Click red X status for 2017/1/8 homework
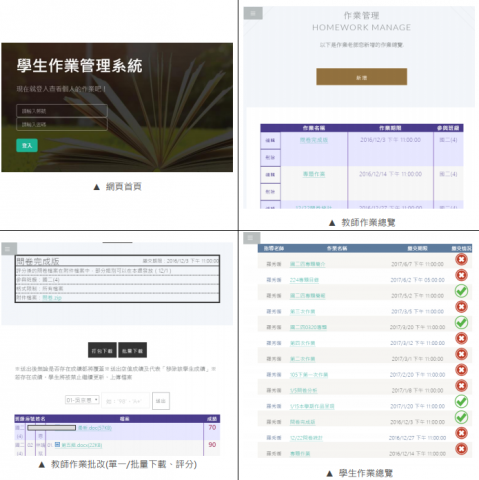This screenshot has height=480, width=479. point(461,386)
